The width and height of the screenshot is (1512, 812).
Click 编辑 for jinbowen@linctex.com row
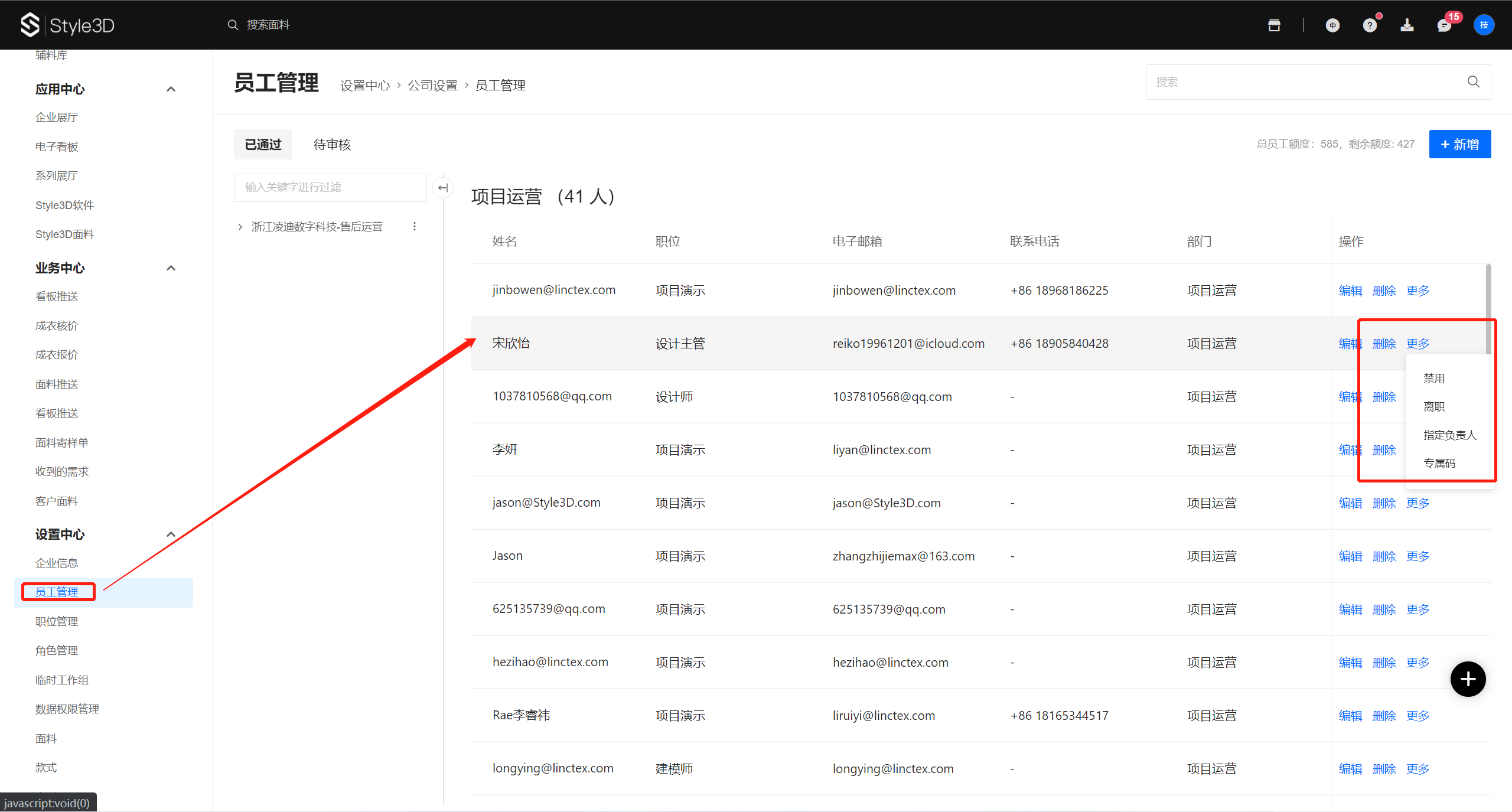click(1350, 291)
